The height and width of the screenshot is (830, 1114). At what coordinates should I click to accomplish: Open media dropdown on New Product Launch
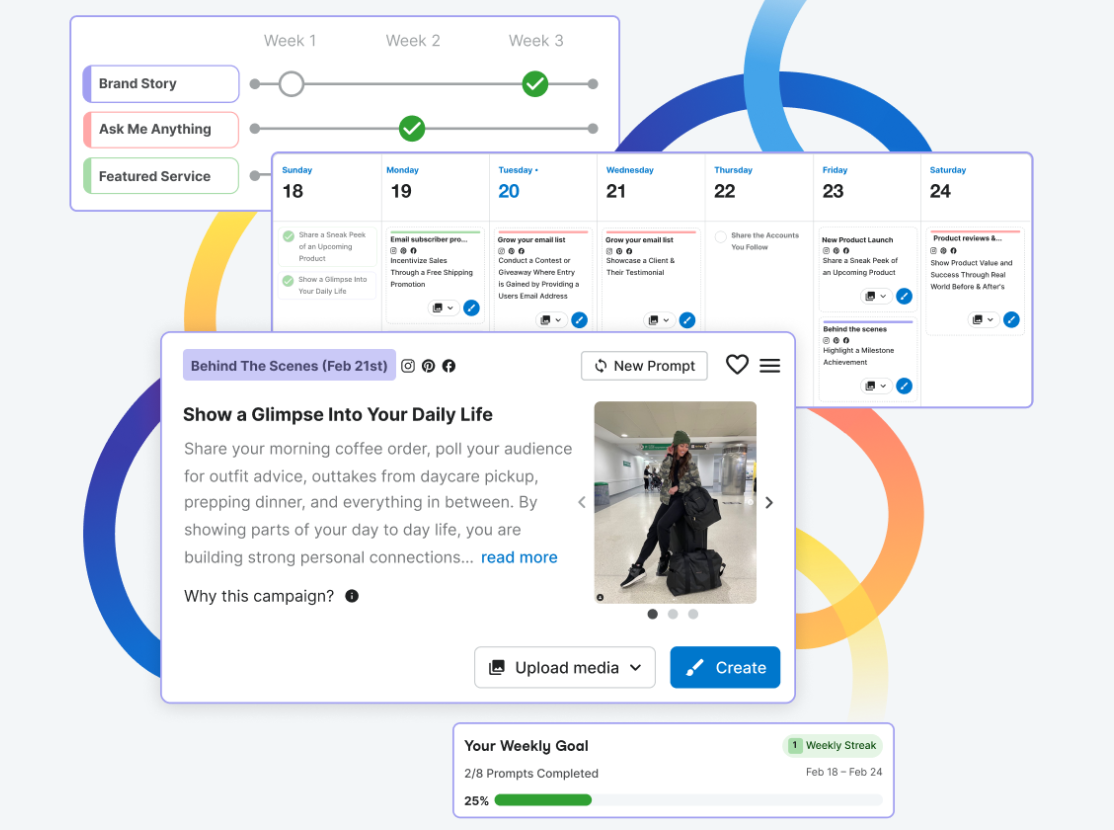coord(876,296)
